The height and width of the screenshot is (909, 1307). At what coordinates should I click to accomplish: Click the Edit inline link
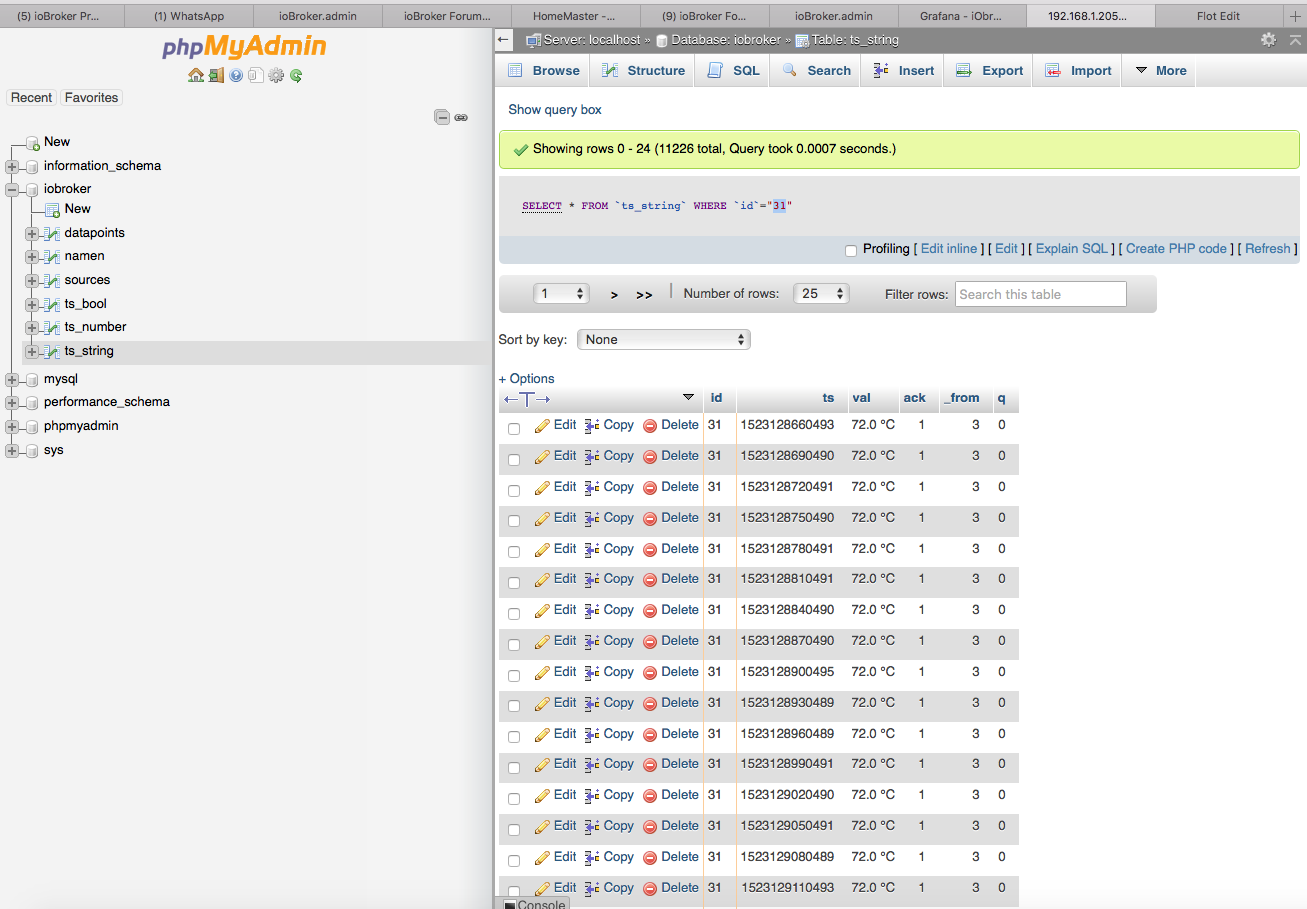click(949, 249)
